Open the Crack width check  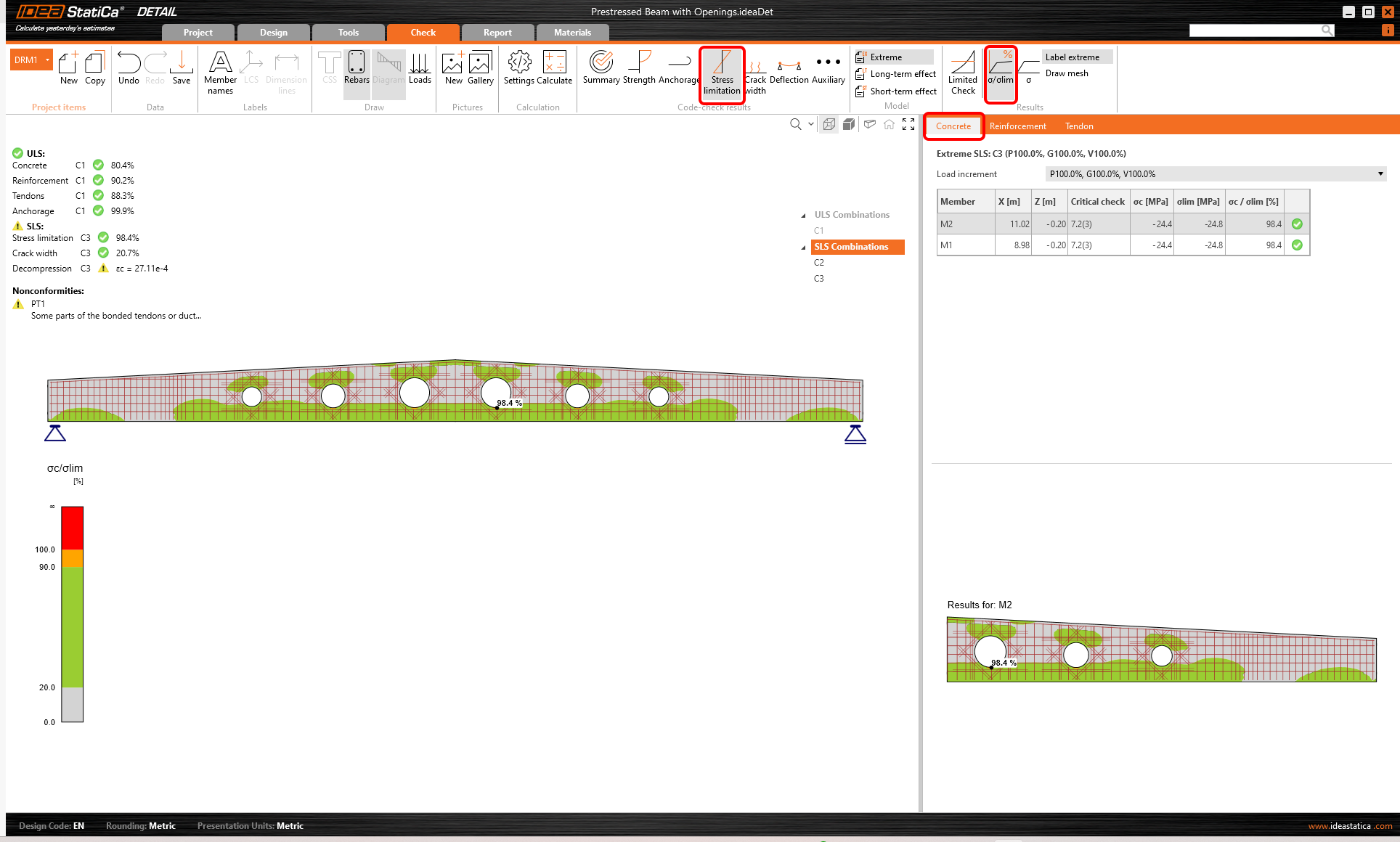pos(755,73)
